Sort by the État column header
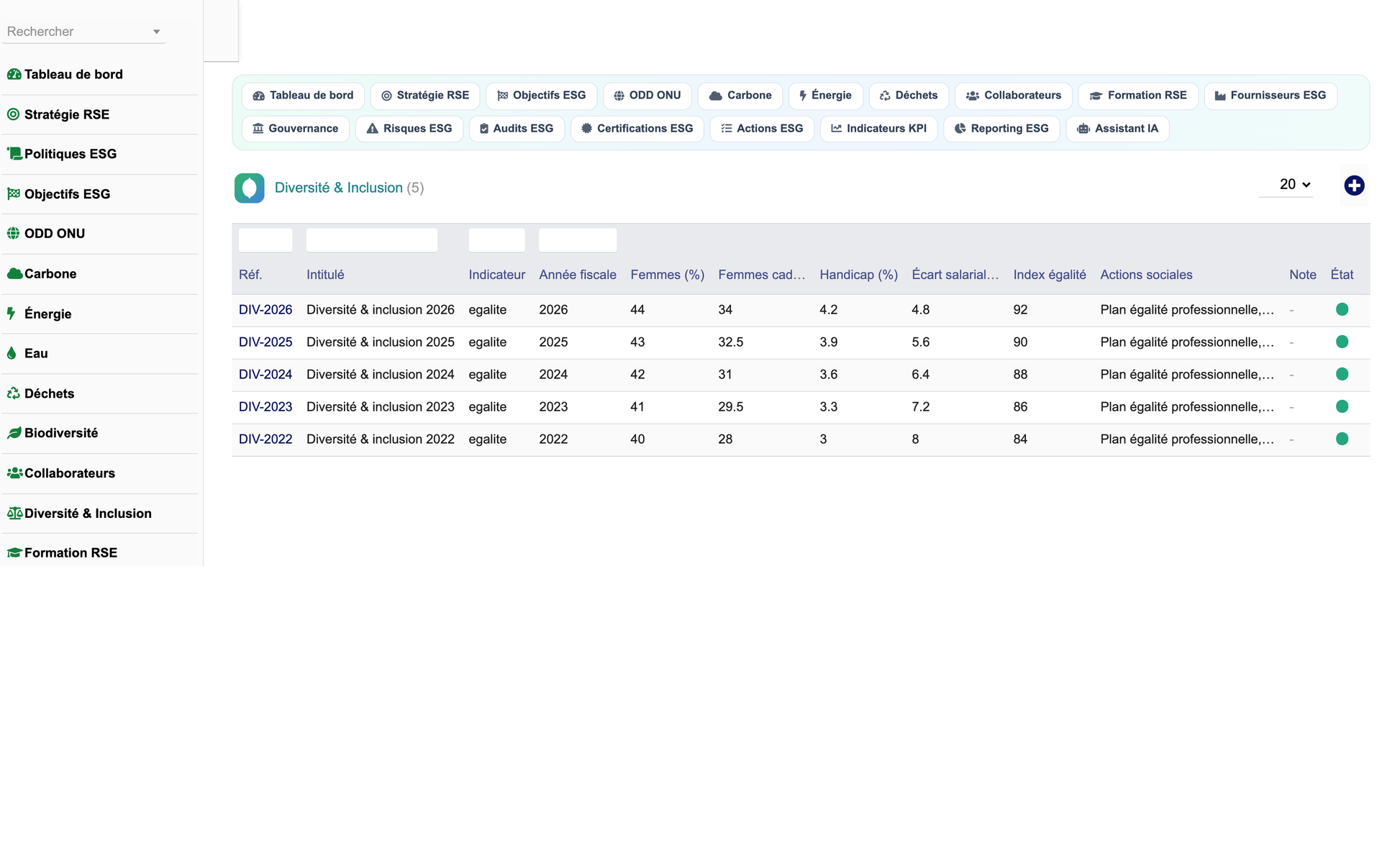The image size is (1400, 866). (x=1342, y=275)
